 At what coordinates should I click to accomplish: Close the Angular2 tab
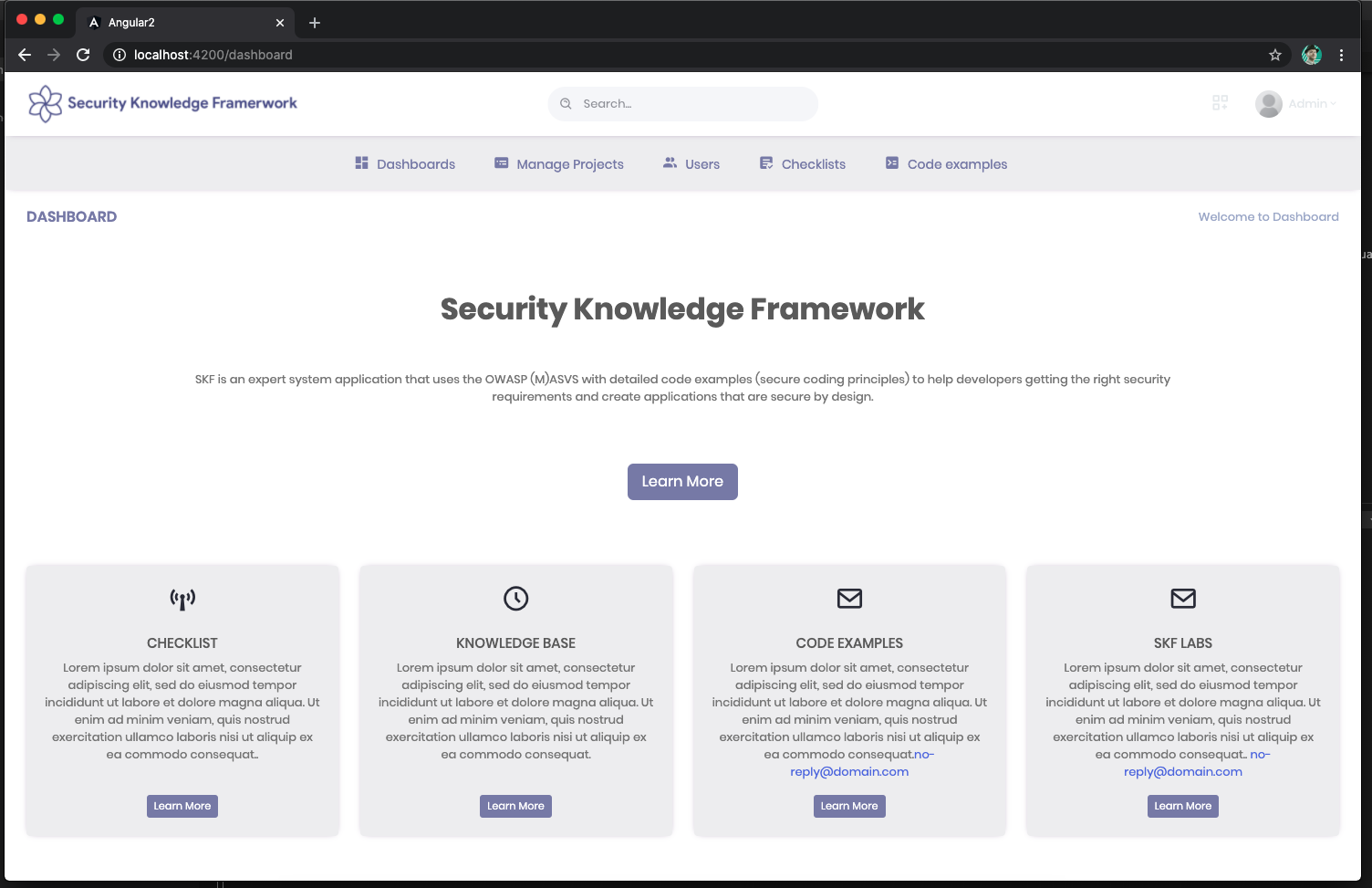point(280,23)
